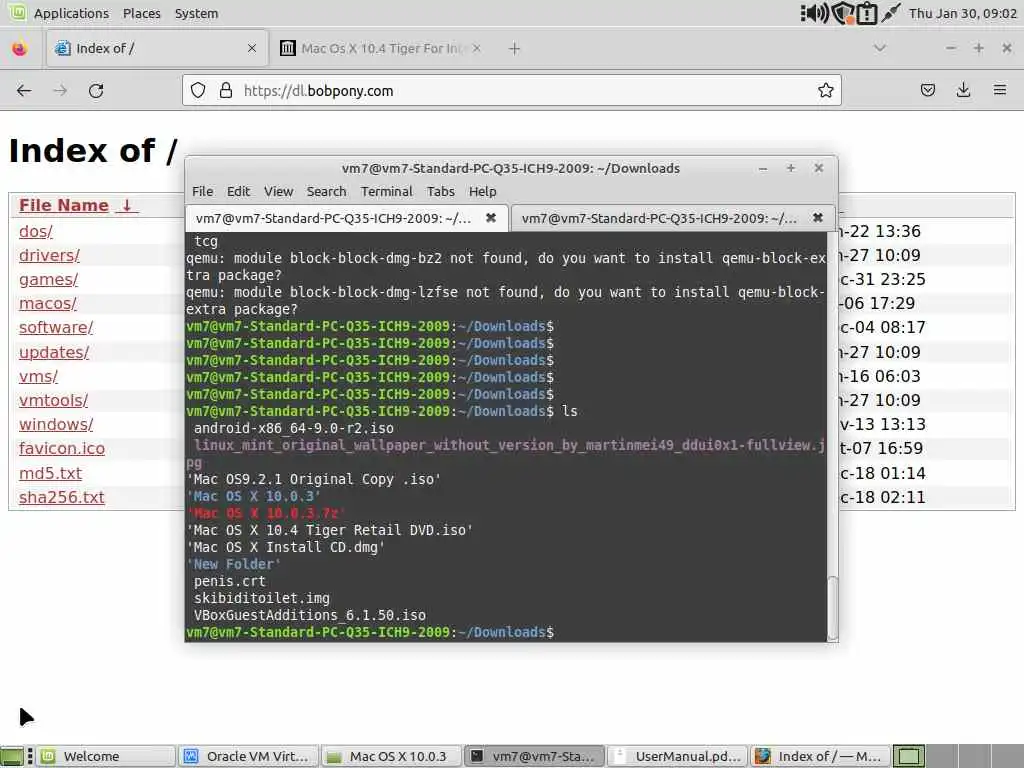1024x768 pixels.
Task: Click 'skibiditoilet.img' in terminal output
Action: pos(261,598)
